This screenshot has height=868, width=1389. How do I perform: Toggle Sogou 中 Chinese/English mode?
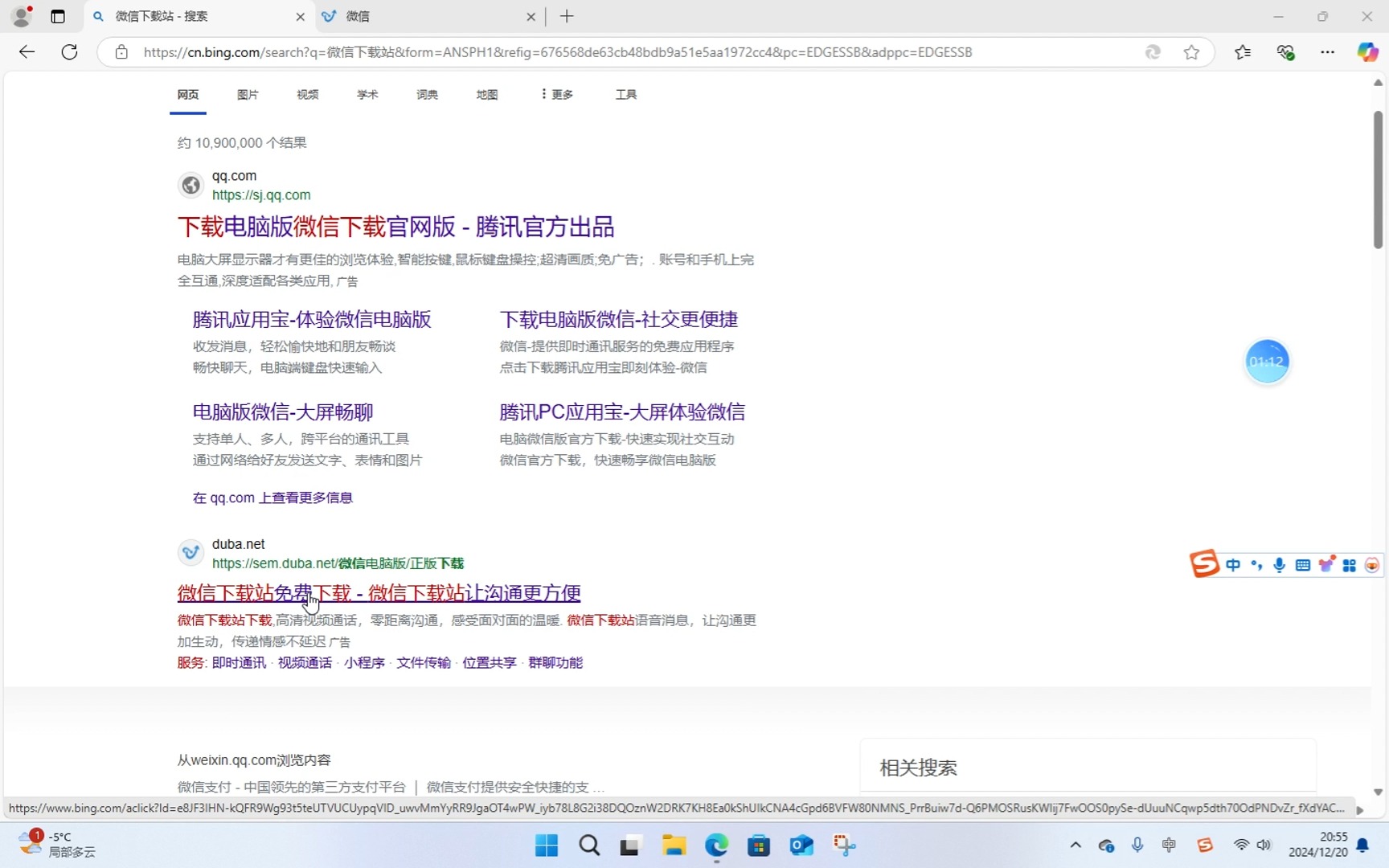coord(1233,565)
